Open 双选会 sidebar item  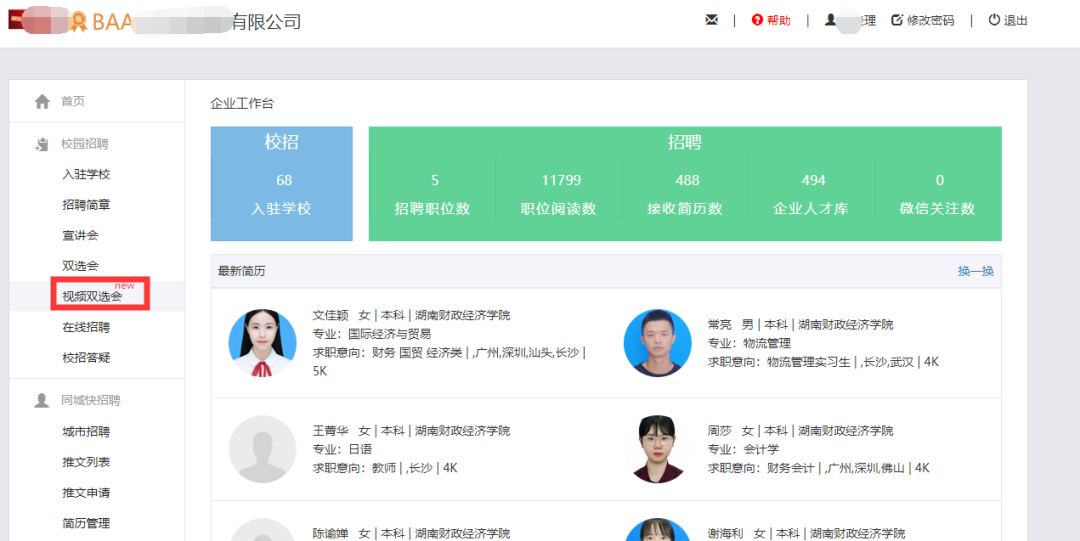pyautogui.click(x=80, y=265)
